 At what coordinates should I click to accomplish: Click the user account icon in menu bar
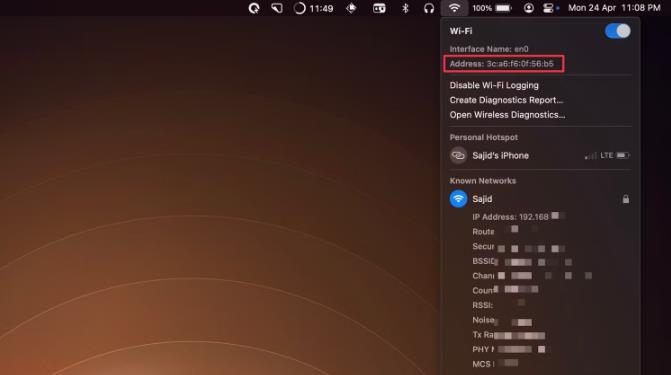[x=528, y=8]
